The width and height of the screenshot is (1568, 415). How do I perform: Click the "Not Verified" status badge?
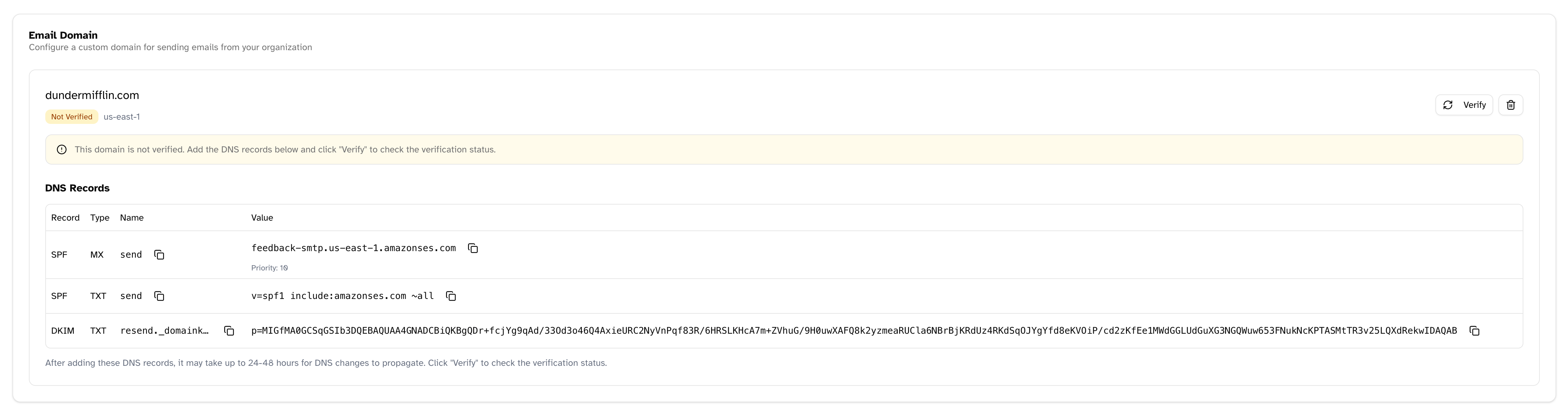coord(71,116)
